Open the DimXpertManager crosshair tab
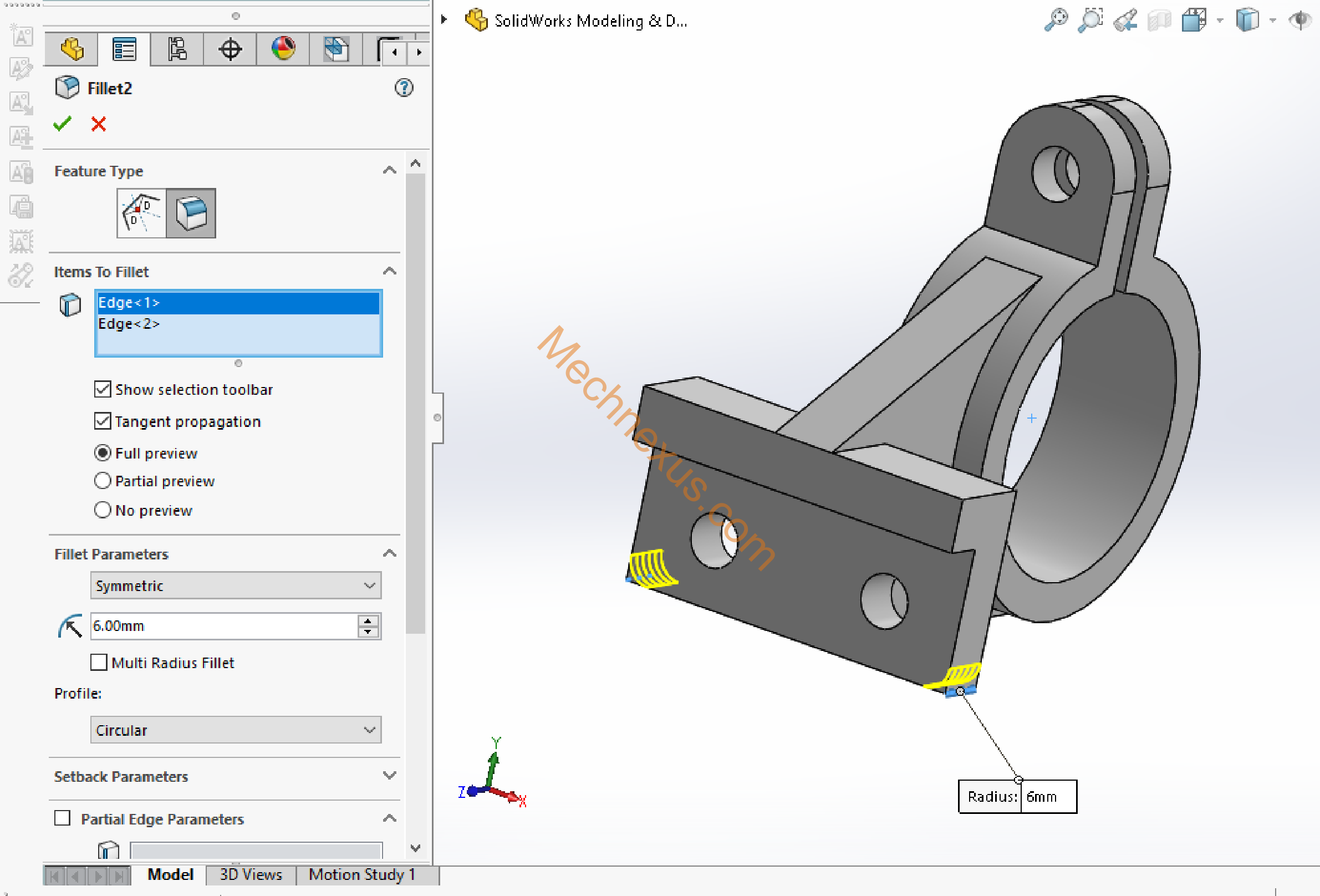 coord(230,49)
